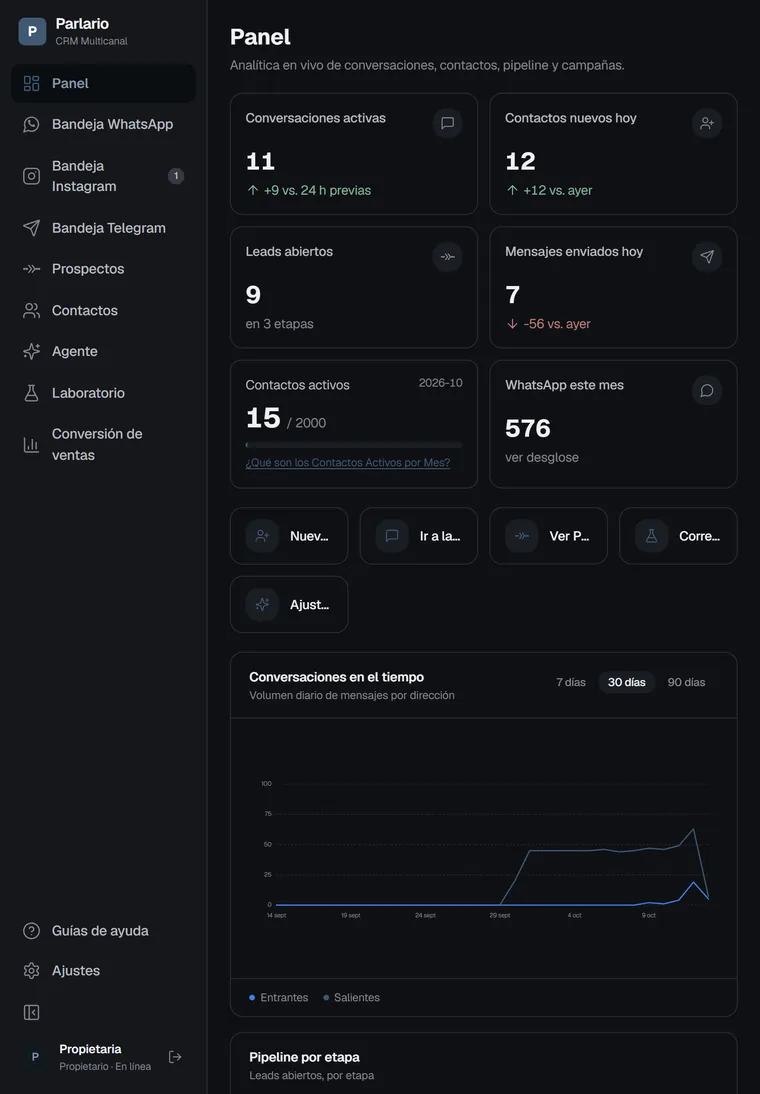Open the Bandeja WhatsApp inbox icon
This screenshot has height=1094, width=760.
click(x=31, y=124)
